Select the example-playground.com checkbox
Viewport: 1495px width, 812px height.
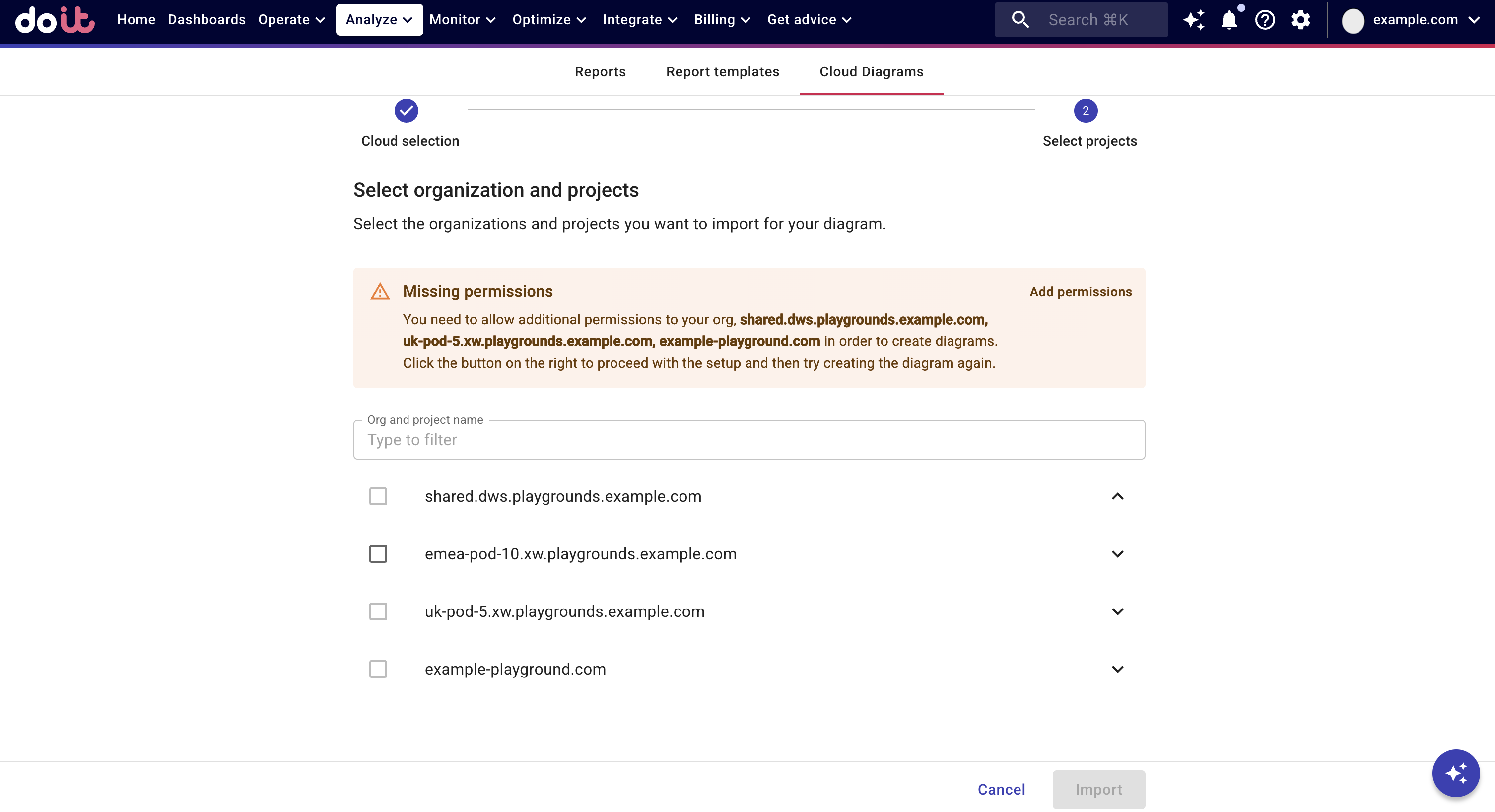[x=378, y=669]
